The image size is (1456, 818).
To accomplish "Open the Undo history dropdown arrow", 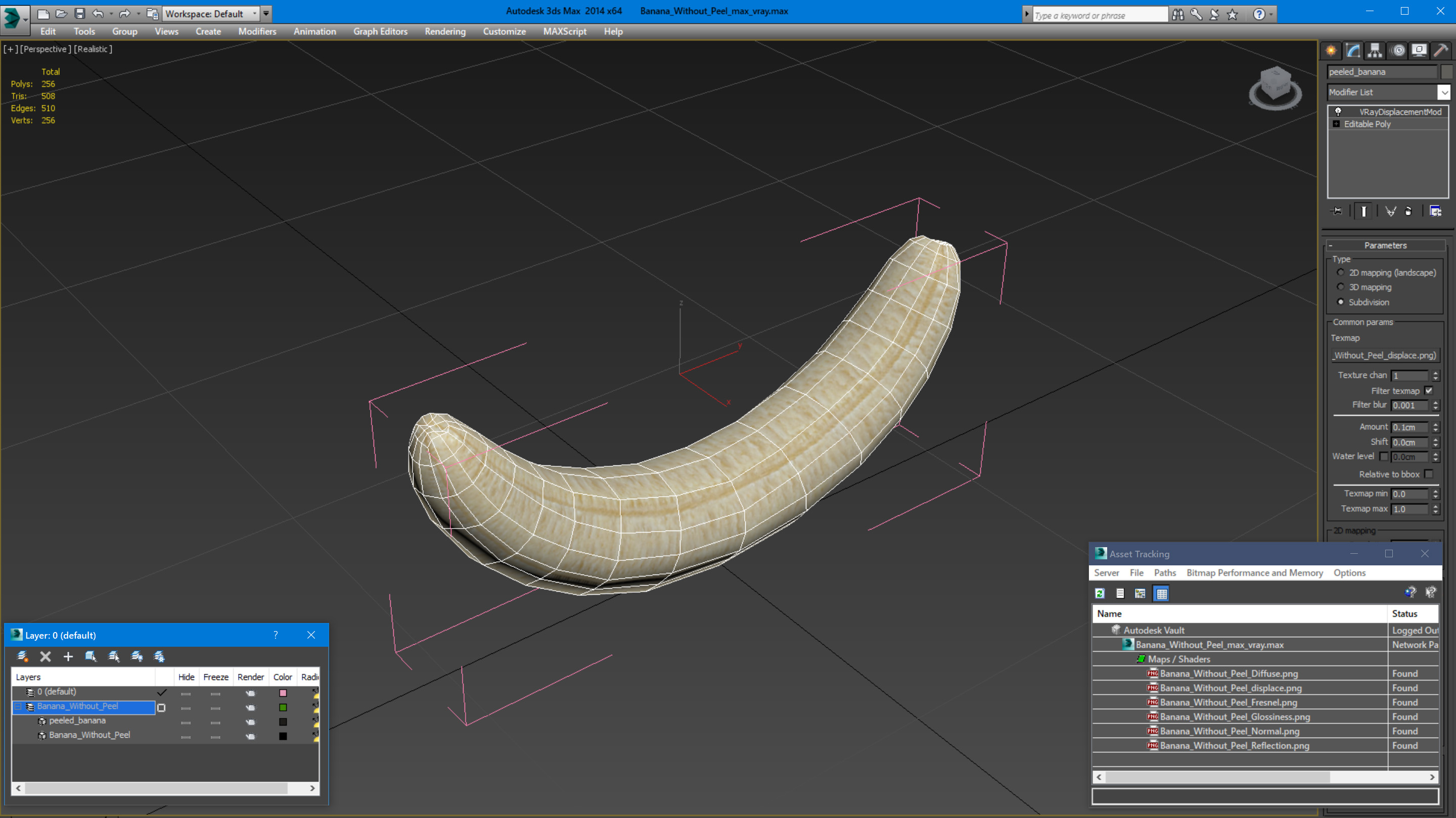I will point(111,14).
